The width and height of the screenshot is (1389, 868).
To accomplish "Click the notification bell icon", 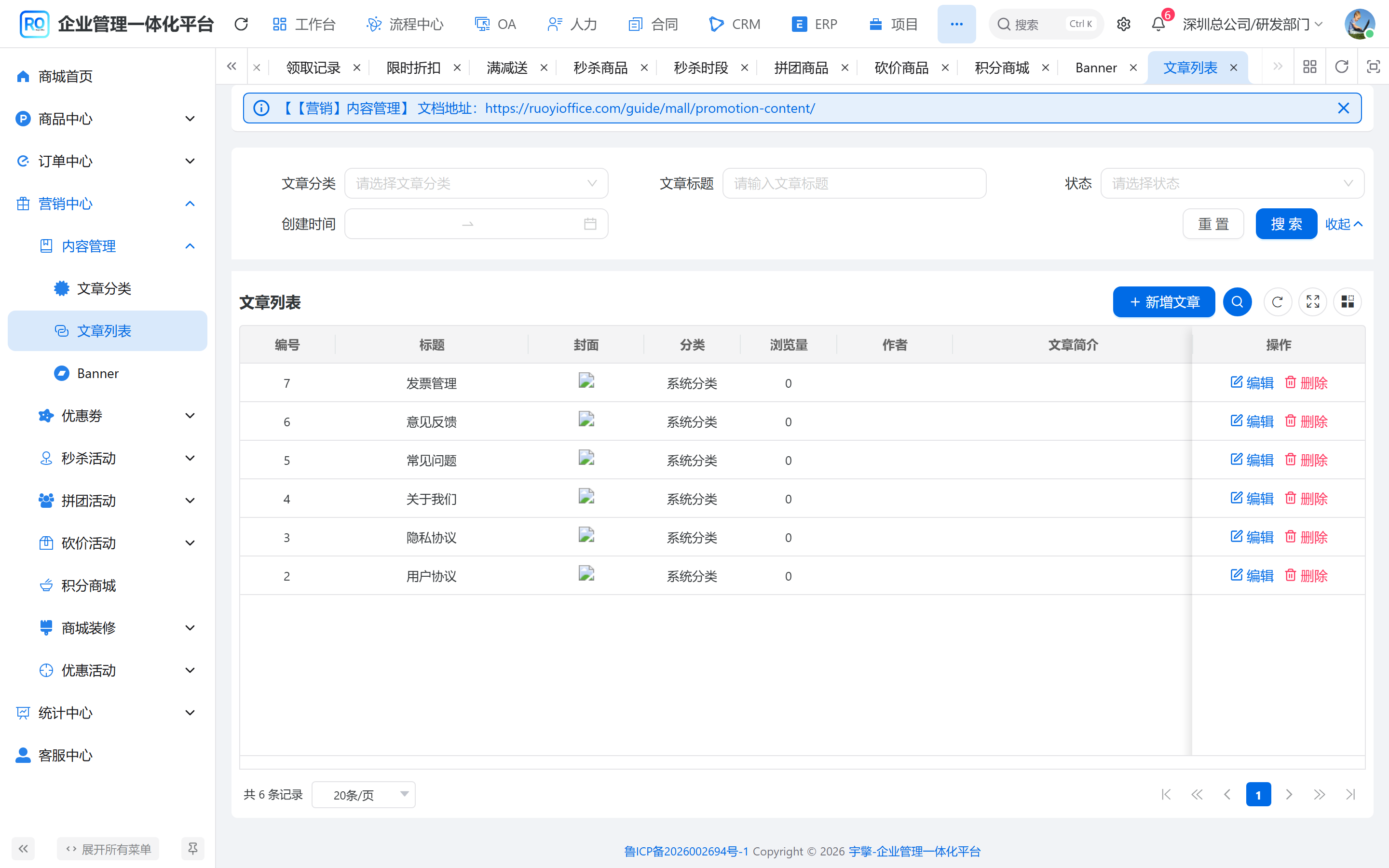I will (x=1158, y=24).
